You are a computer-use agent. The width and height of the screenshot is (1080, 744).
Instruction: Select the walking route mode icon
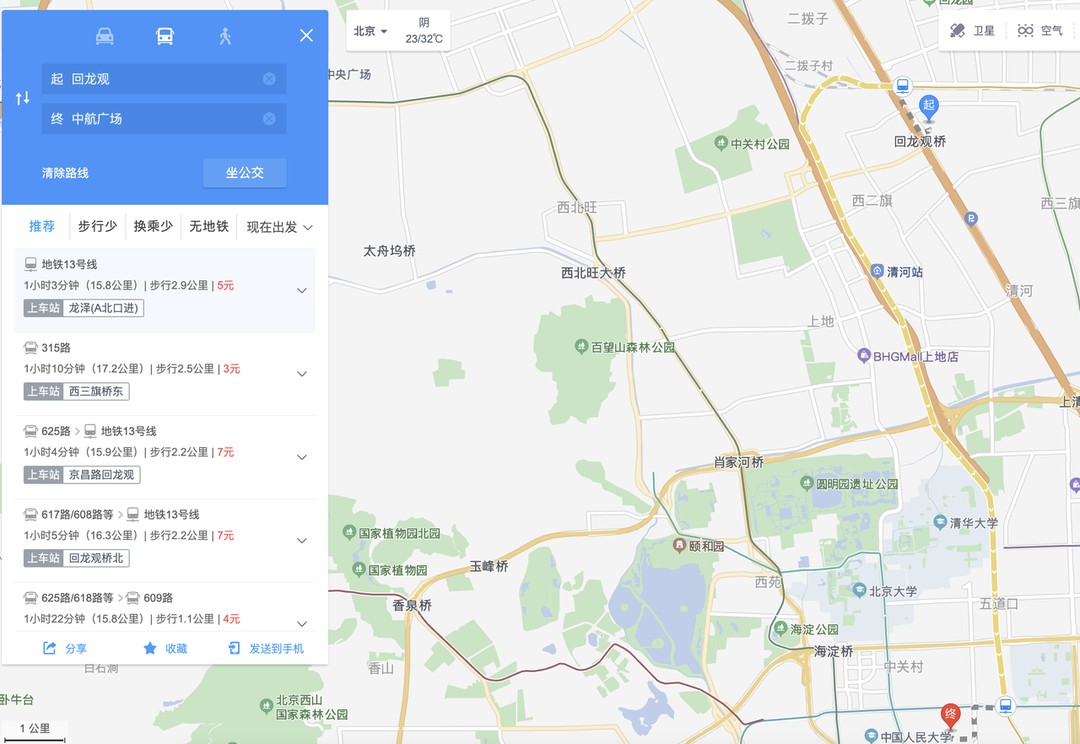point(225,36)
